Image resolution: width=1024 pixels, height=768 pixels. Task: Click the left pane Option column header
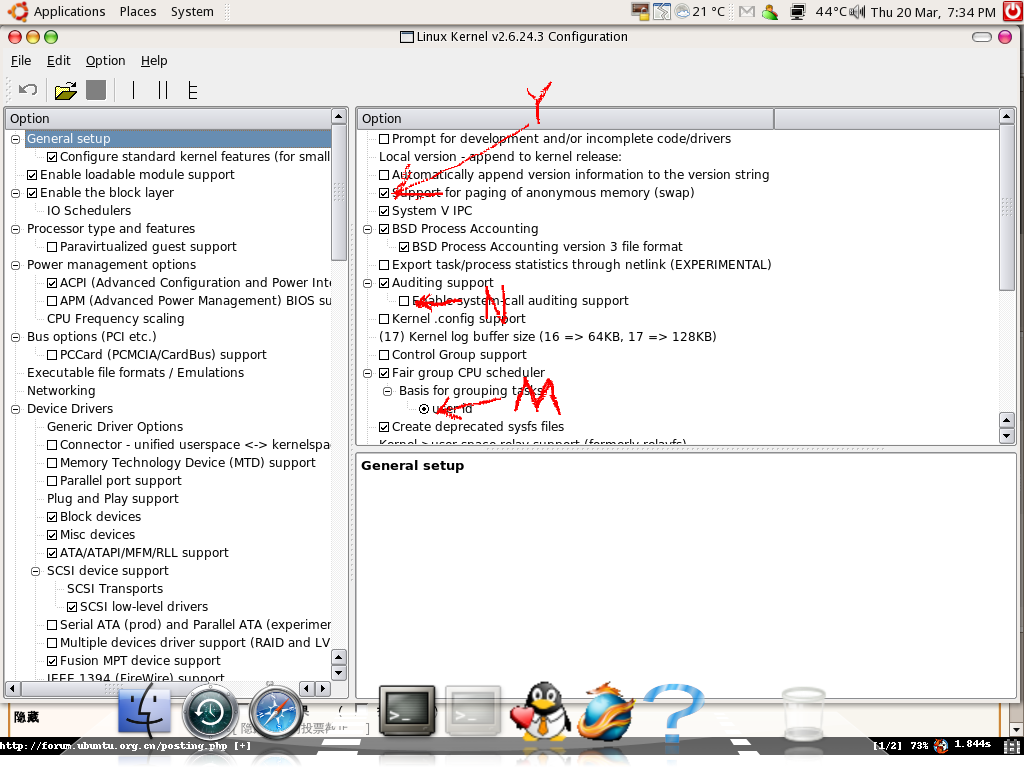[x=169, y=118]
